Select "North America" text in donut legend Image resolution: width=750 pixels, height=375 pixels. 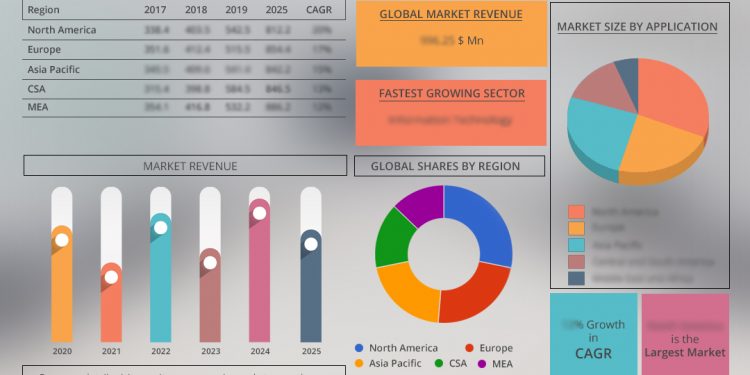[x=403, y=348]
